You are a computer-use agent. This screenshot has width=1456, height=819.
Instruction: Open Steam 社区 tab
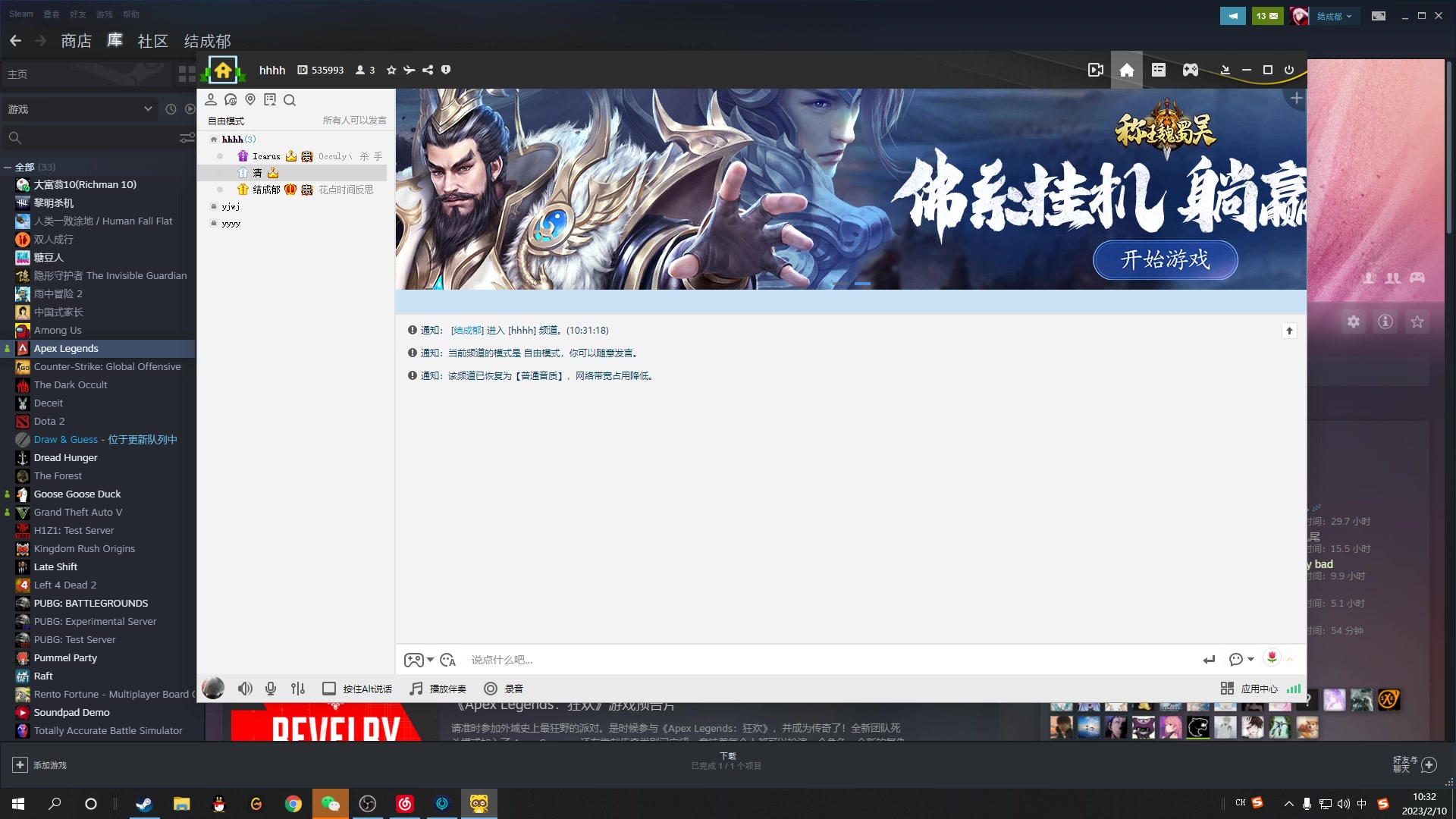[153, 41]
